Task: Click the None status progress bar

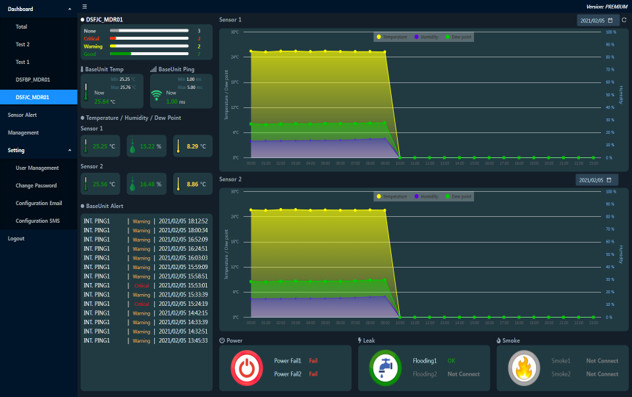Action: pos(149,31)
